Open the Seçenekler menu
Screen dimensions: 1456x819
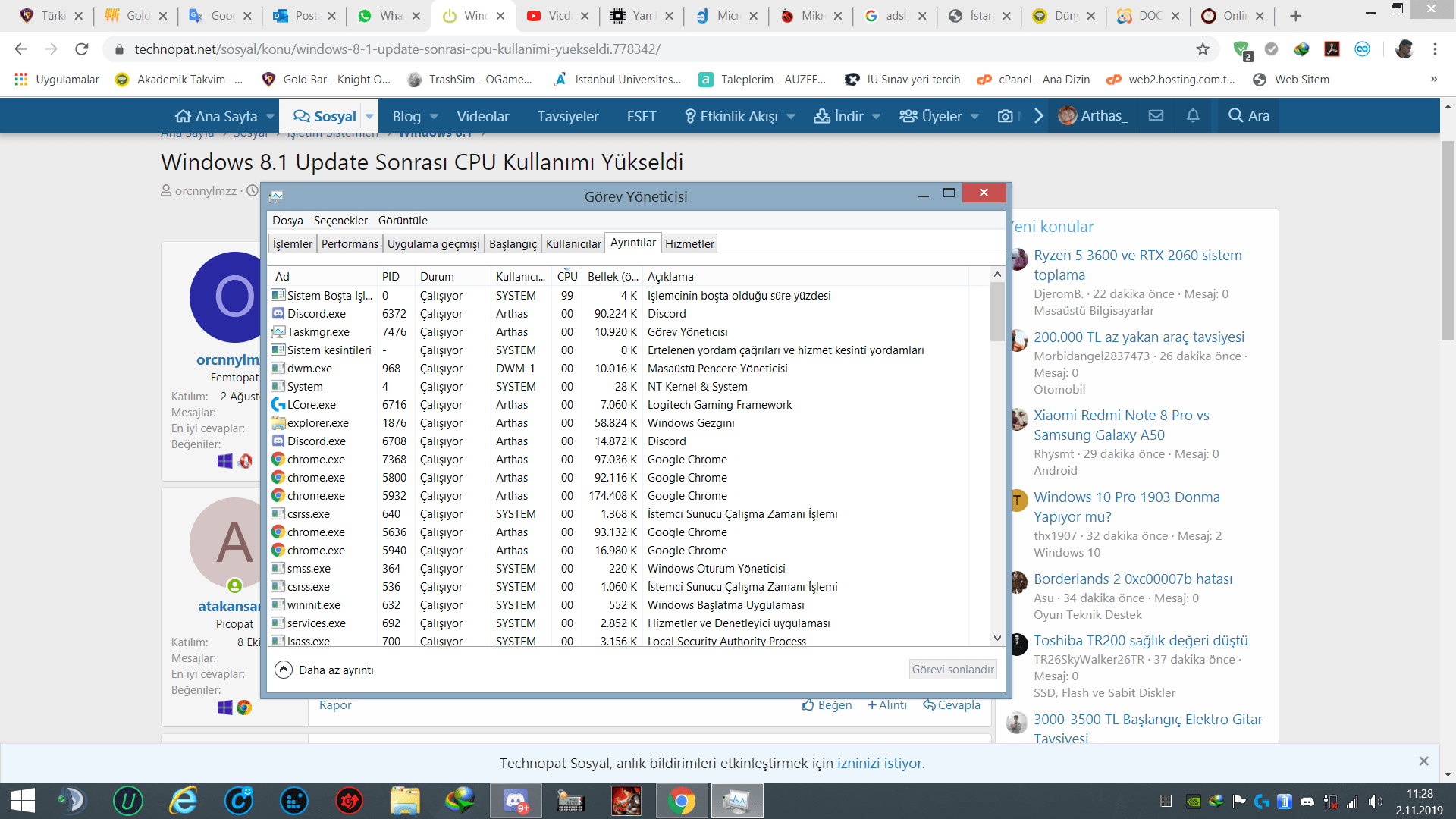coord(340,221)
